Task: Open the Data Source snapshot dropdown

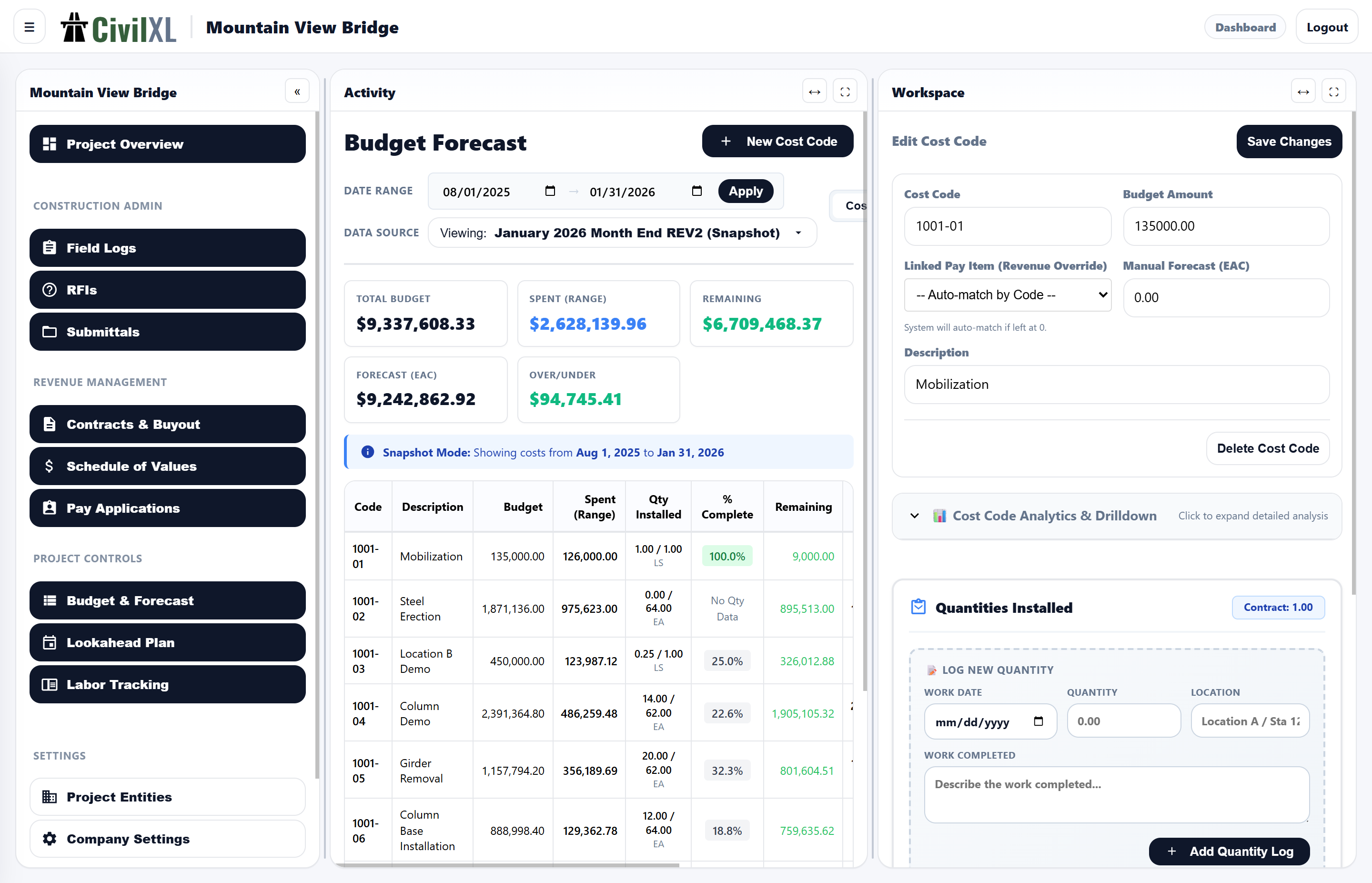Action: [x=622, y=232]
